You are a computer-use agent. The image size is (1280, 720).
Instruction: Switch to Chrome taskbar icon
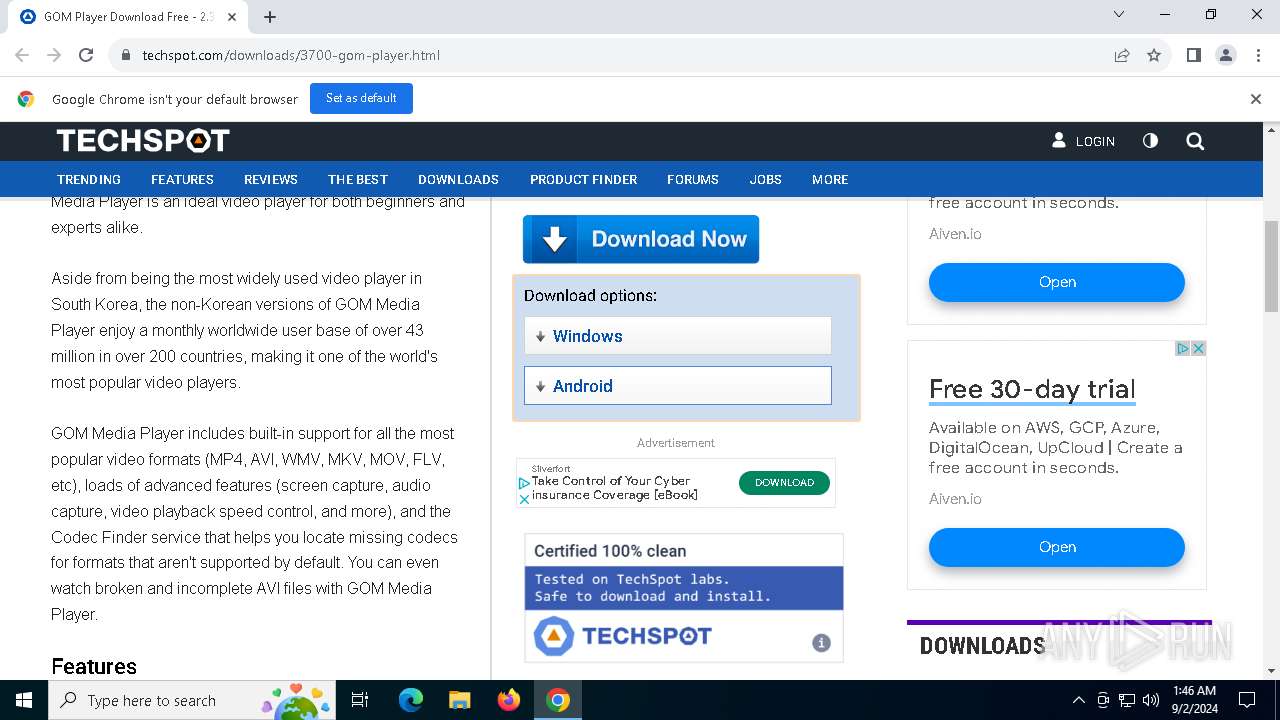point(558,700)
